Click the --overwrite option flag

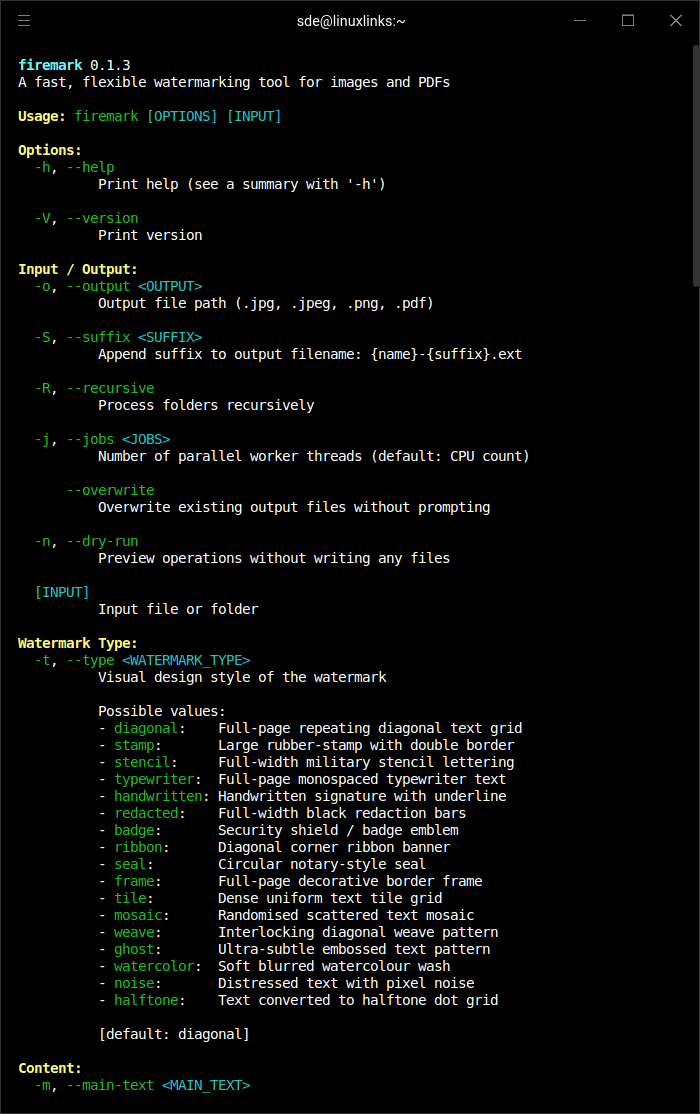tap(110, 490)
